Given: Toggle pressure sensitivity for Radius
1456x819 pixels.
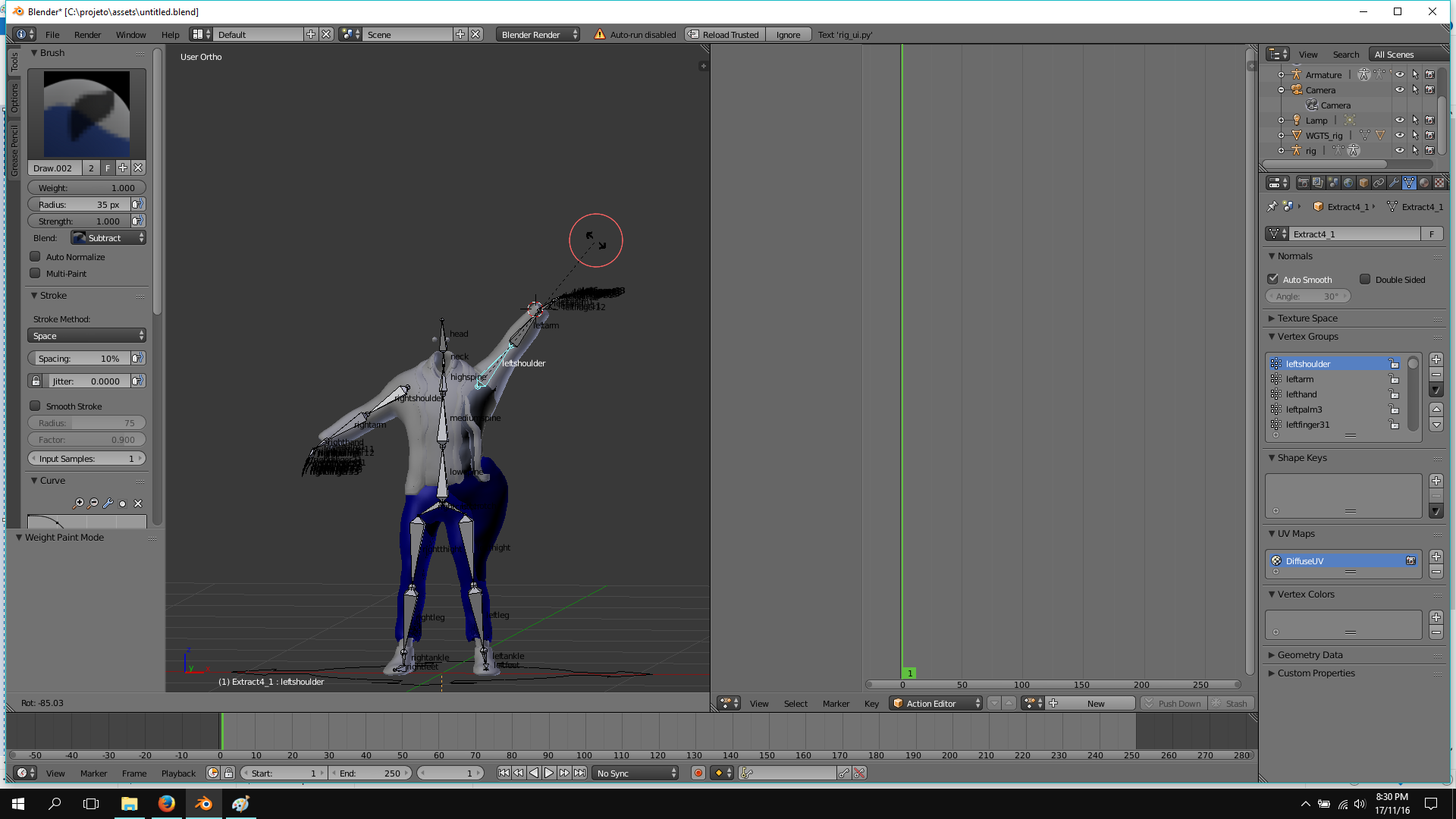Looking at the screenshot, I should [137, 205].
